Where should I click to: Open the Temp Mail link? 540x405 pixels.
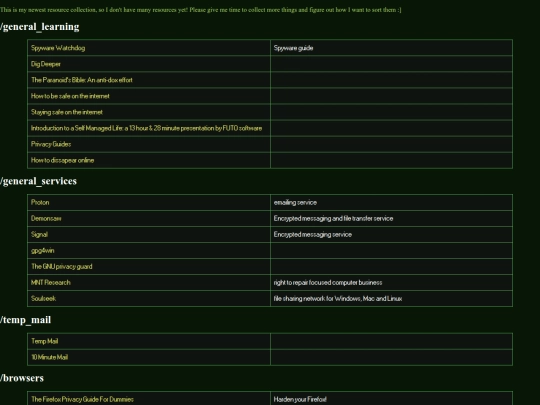pos(44,341)
